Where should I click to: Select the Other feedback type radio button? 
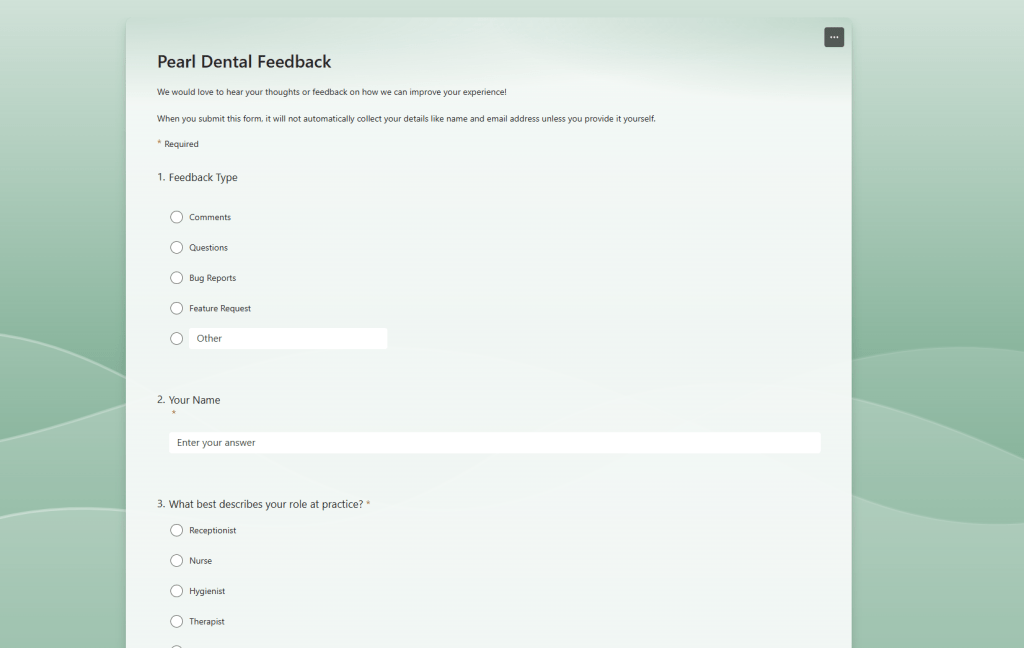point(177,339)
